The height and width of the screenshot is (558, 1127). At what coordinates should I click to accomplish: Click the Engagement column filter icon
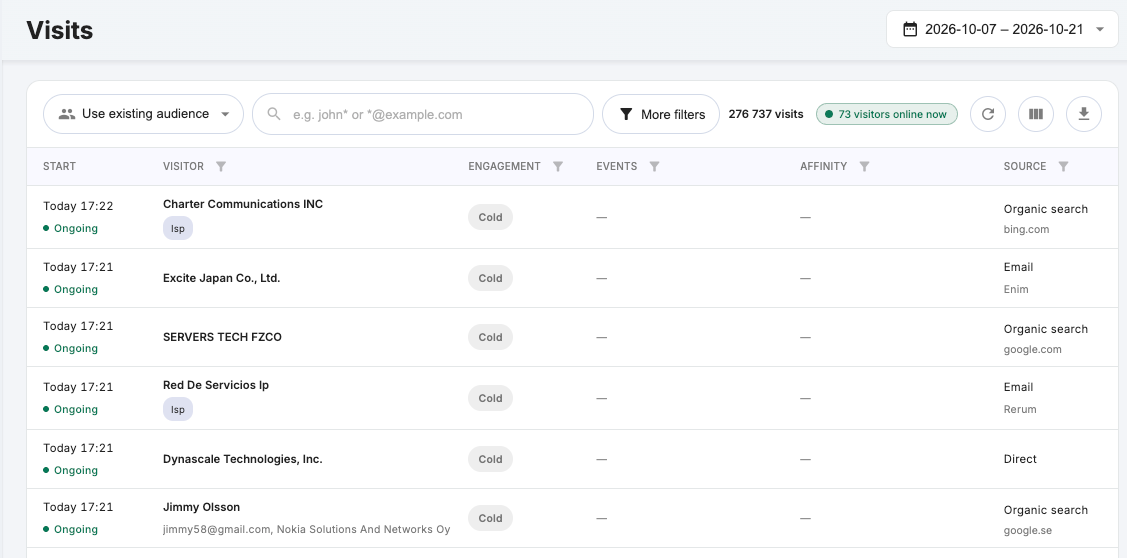point(558,167)
